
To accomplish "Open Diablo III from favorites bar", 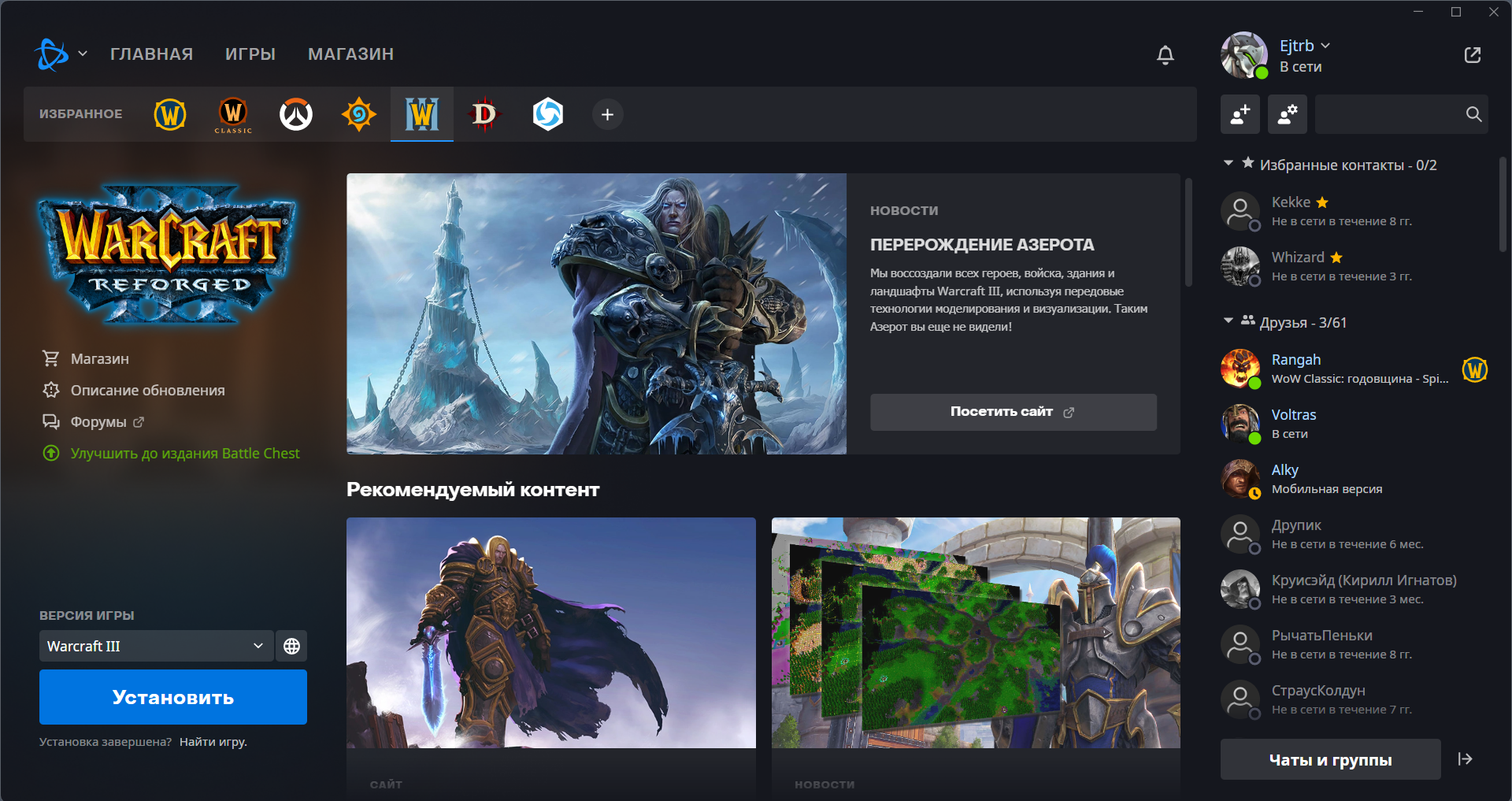I will pyautogui.click(x=484, y=115).
